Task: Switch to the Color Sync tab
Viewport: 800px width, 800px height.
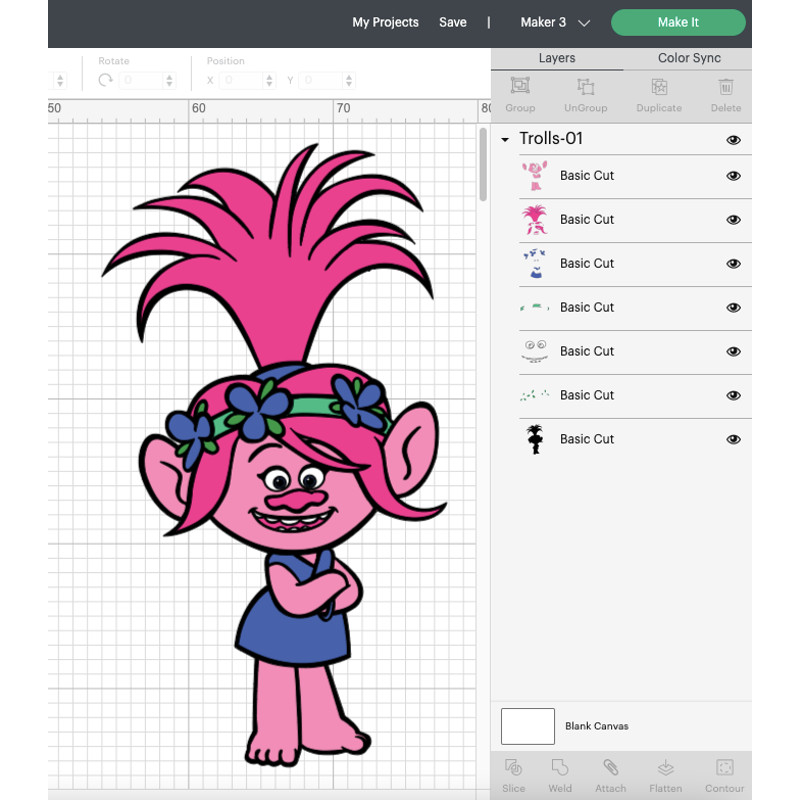Action: [687, 58]
